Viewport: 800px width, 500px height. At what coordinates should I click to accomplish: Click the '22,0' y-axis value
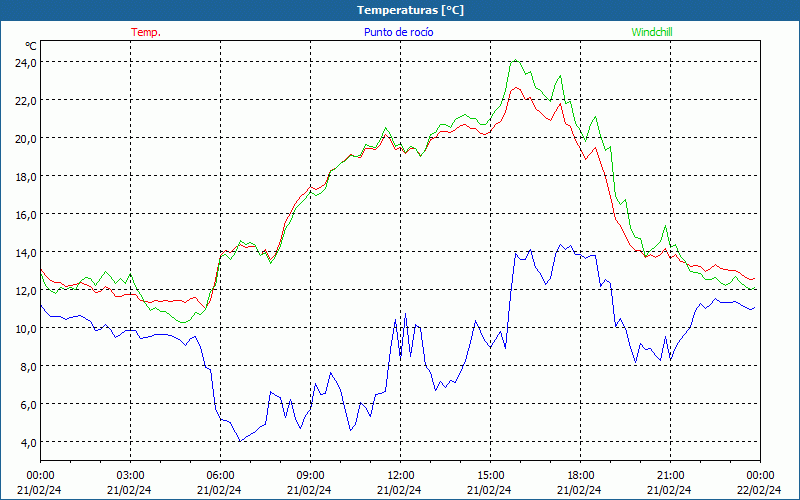[x=26, y=101]
